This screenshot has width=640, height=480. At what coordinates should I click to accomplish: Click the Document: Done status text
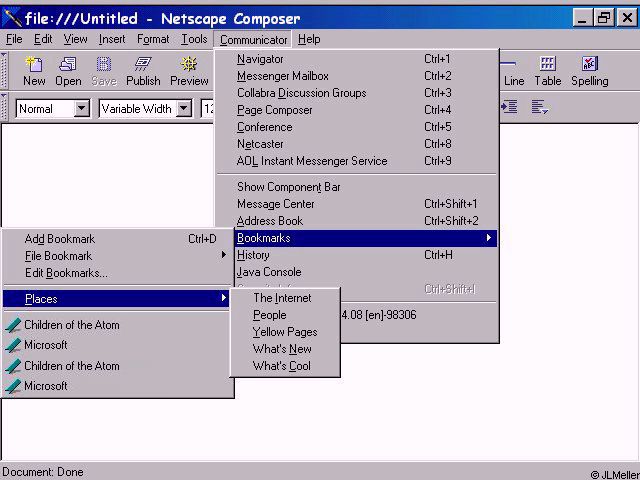pos(42,472)
